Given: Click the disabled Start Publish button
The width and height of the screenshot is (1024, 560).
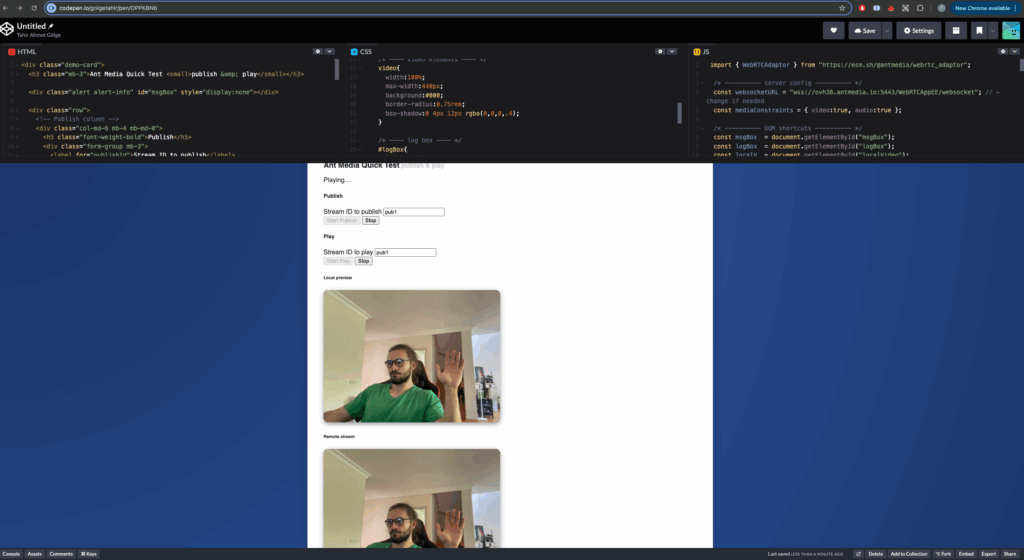Looking at the screenshot, I should pyautogui.click(x=342, y=221).
